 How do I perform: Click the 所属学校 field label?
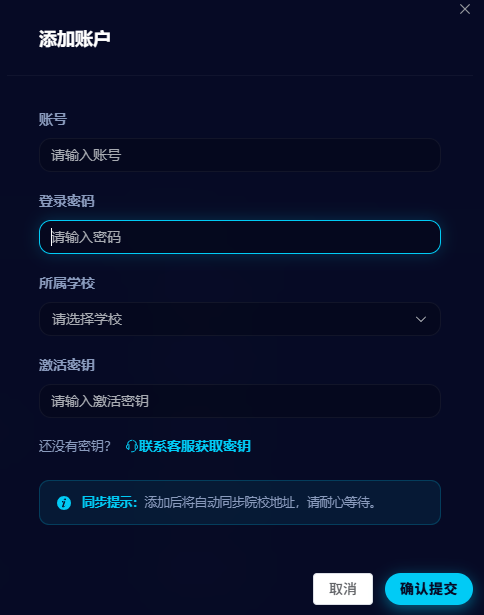click(x=67, y=283)
